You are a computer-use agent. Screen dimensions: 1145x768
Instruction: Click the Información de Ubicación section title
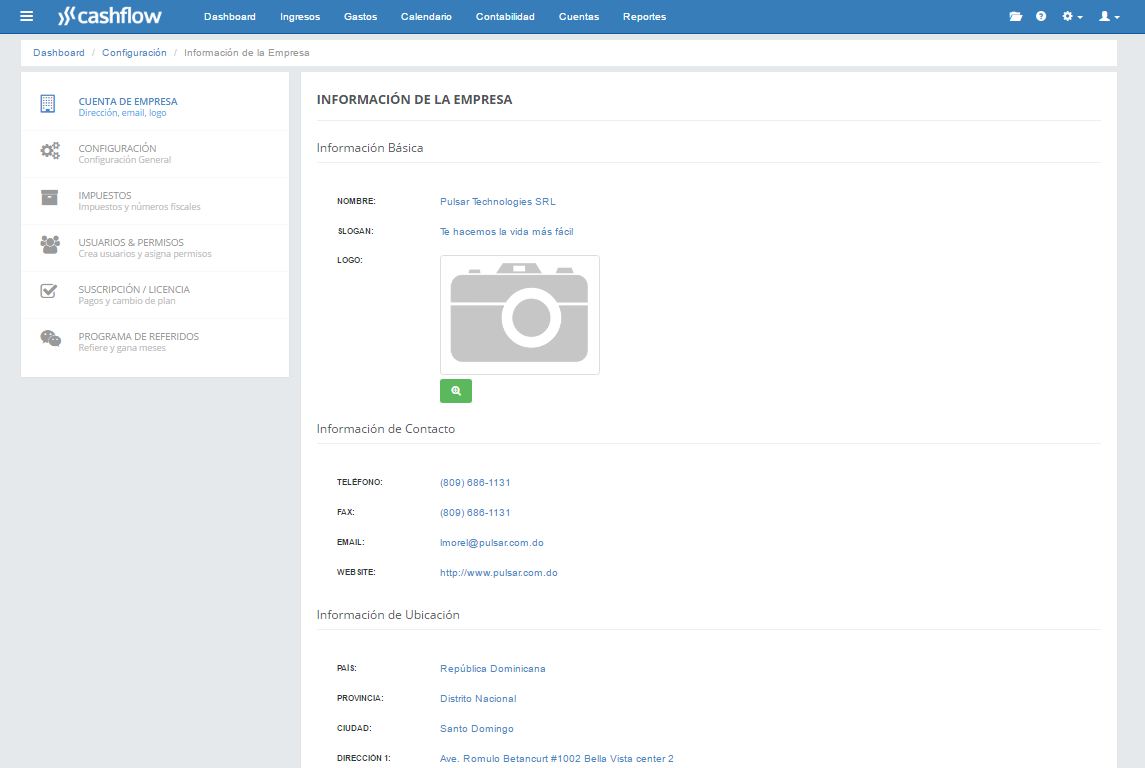click(x=388, y=615)
